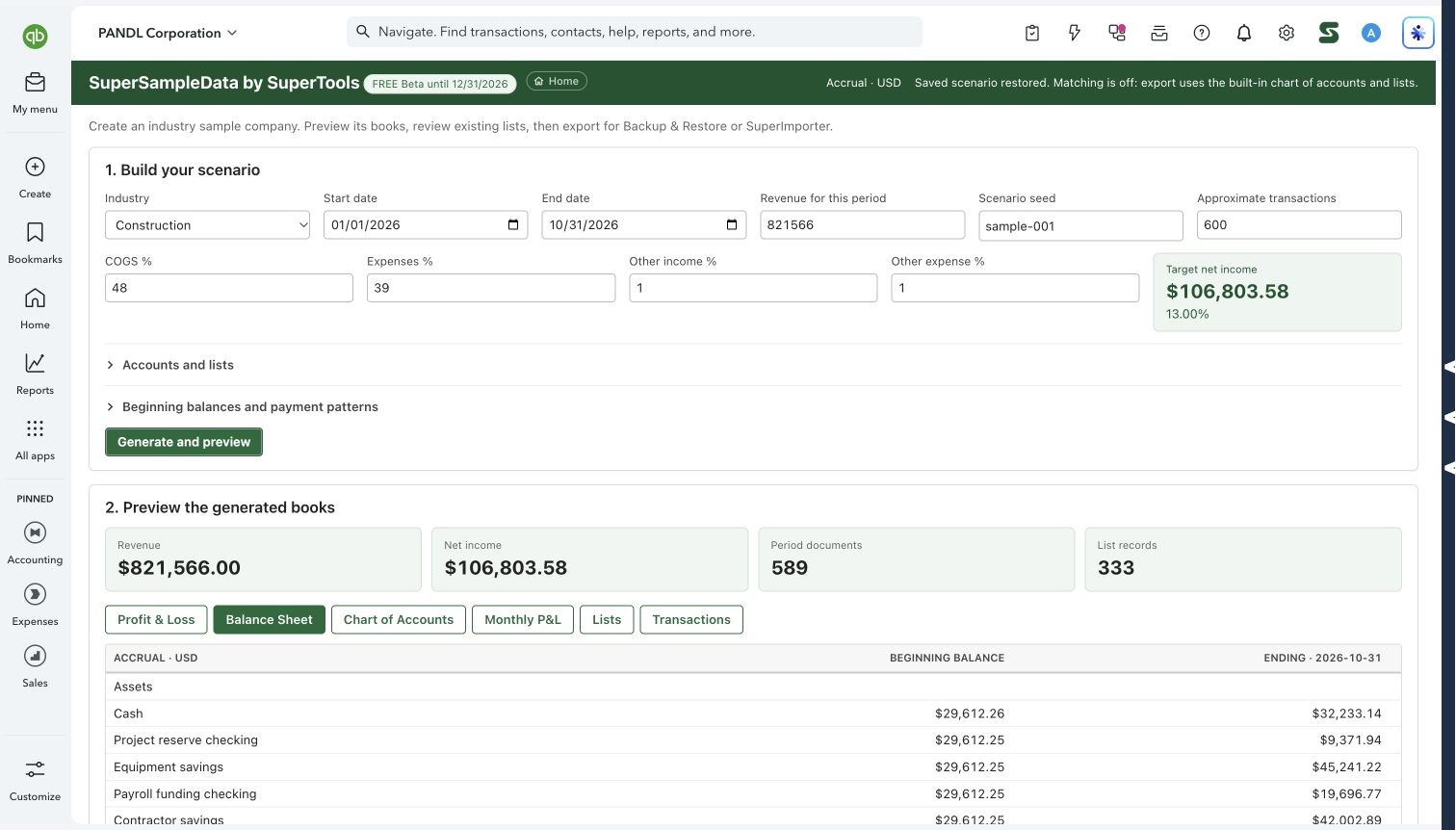Image resolution: width=1456 pixels, height=830 pixels.
Task: Click ENDING · 2026-10-31 column header
Action: pyautogui.click(x=1322, y=658)
